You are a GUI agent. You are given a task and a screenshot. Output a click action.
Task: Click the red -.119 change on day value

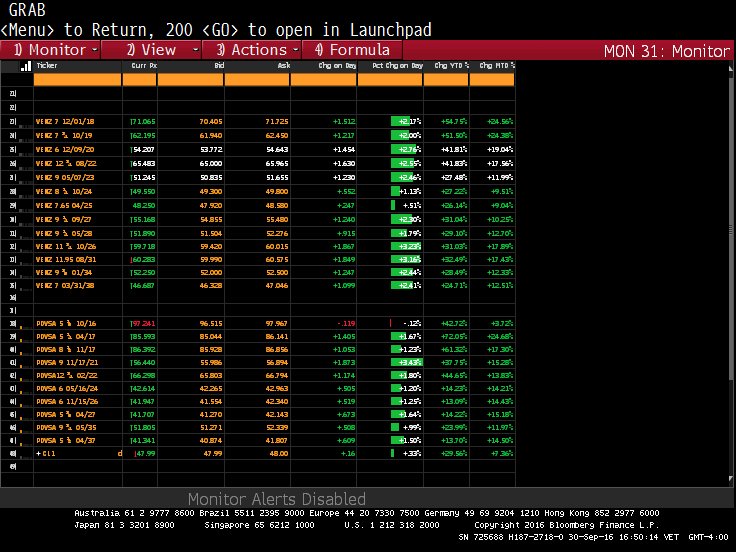pyautogui.click(x=346, y=323)
